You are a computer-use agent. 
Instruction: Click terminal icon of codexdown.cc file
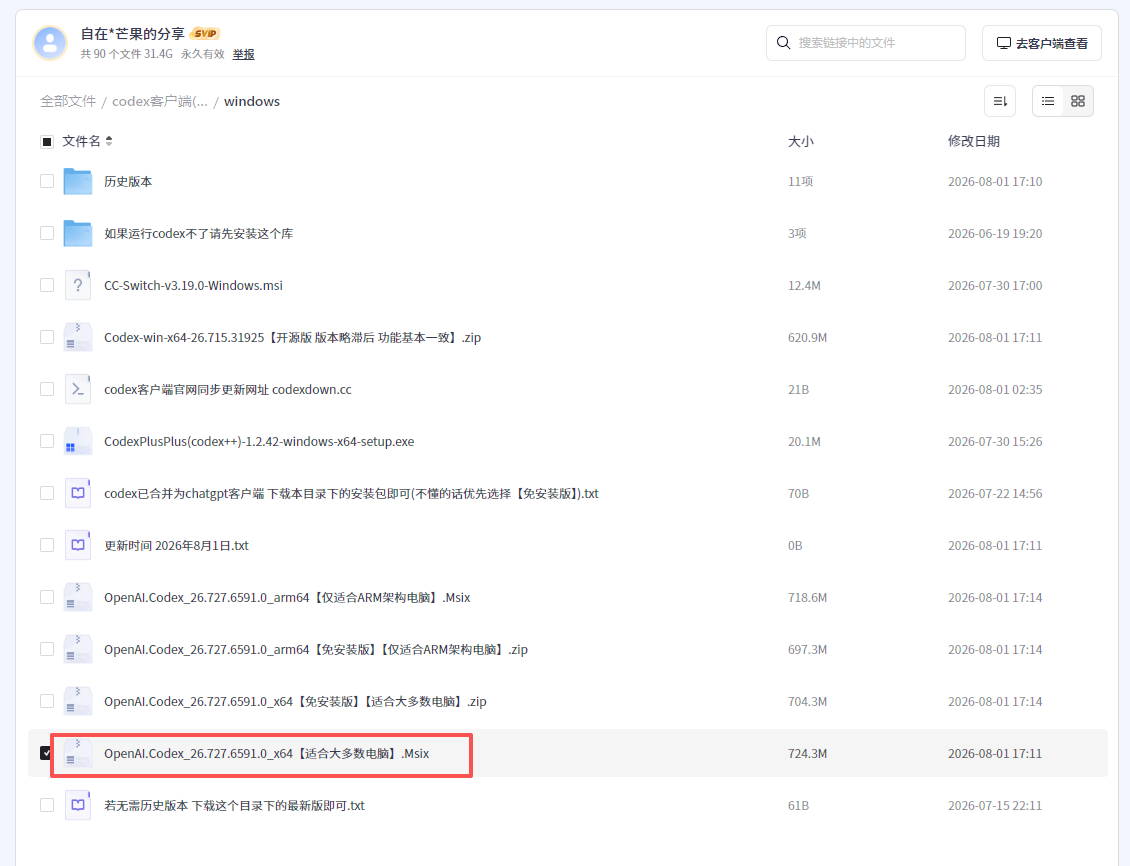coord(78,389)
